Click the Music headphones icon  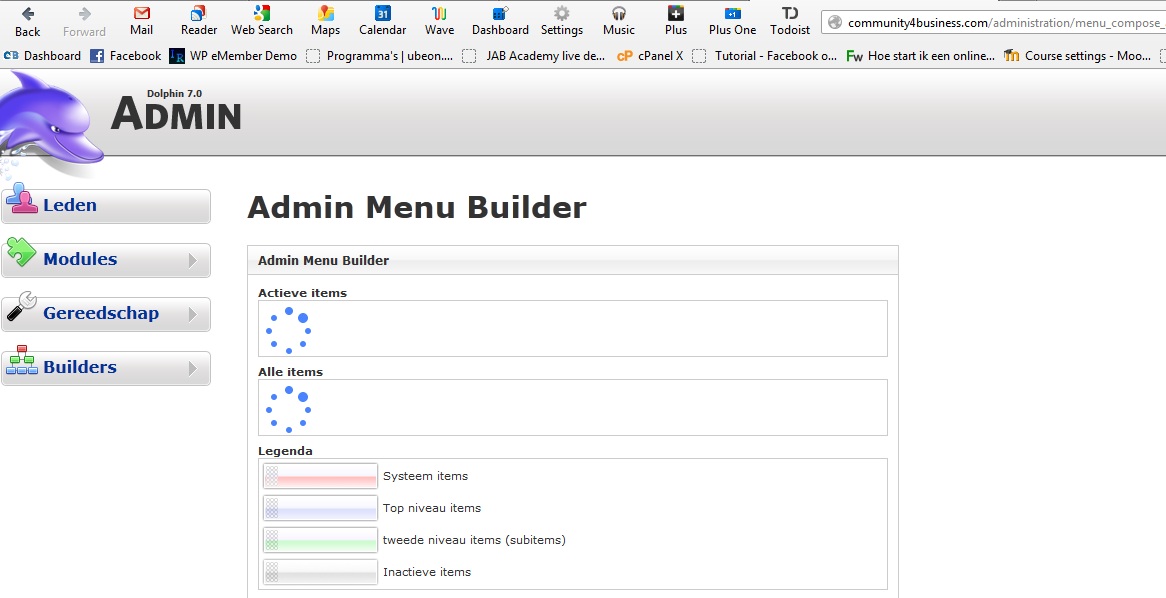[619, 14]
